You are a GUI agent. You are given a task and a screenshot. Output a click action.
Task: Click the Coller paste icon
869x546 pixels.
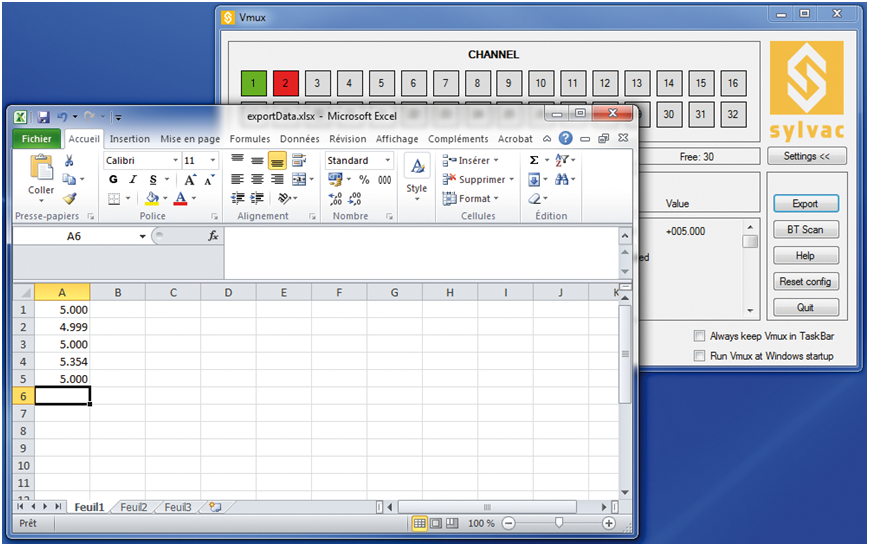[42, 167]
